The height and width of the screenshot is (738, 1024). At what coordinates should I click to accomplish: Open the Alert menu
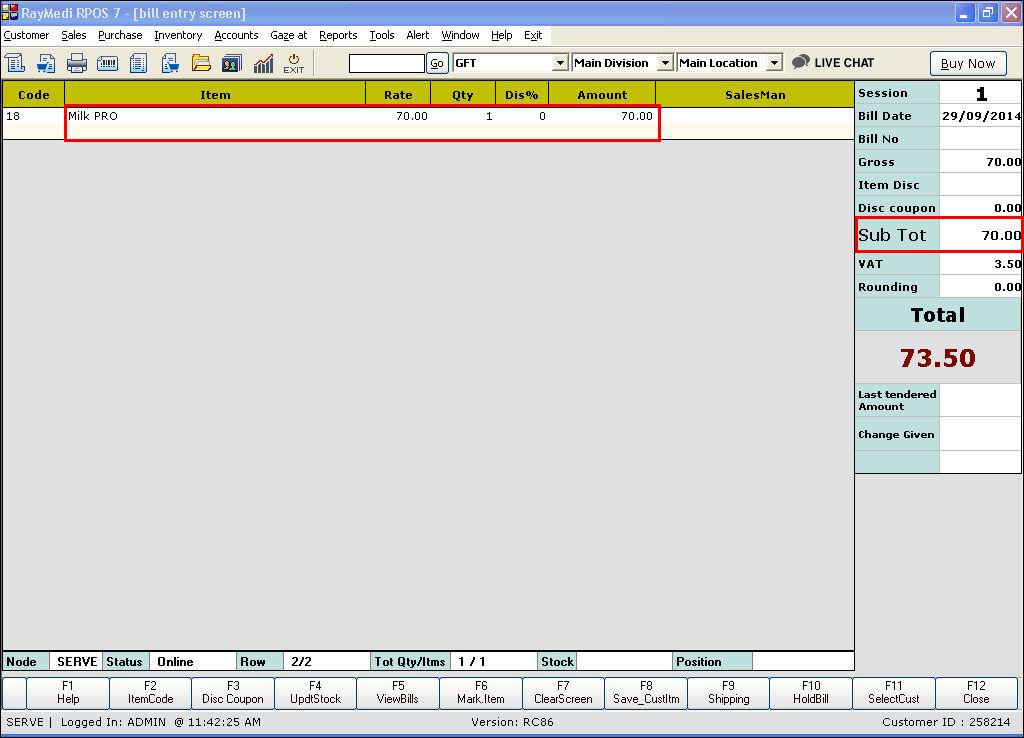point(418,35)
